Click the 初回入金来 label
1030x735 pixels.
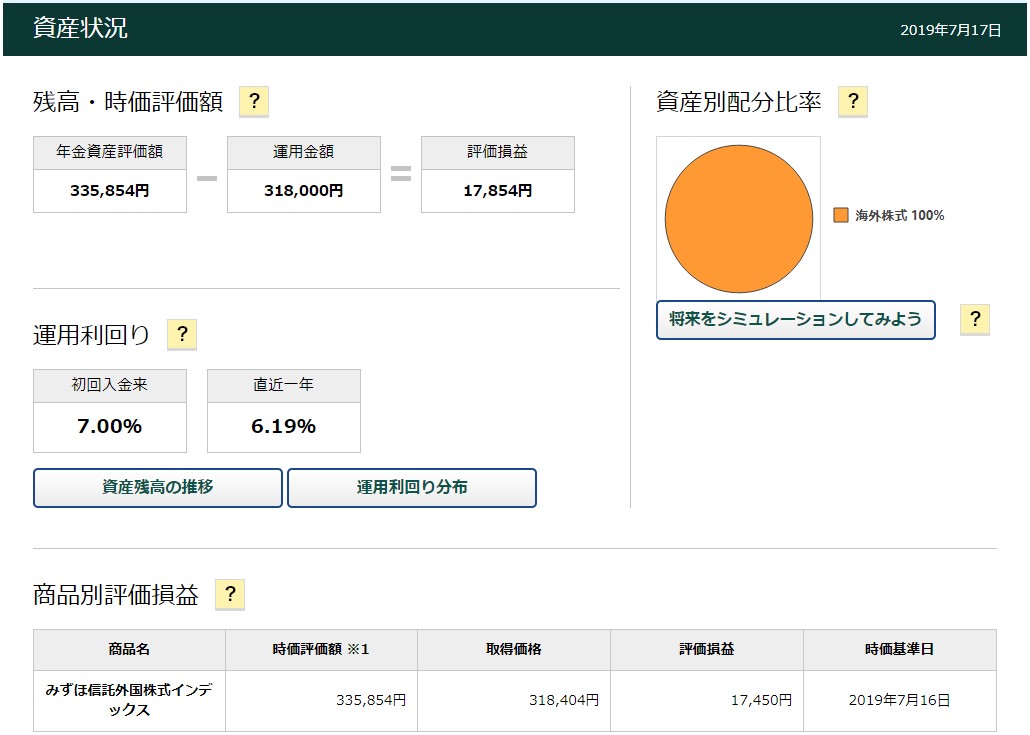(x=110, y=385)
